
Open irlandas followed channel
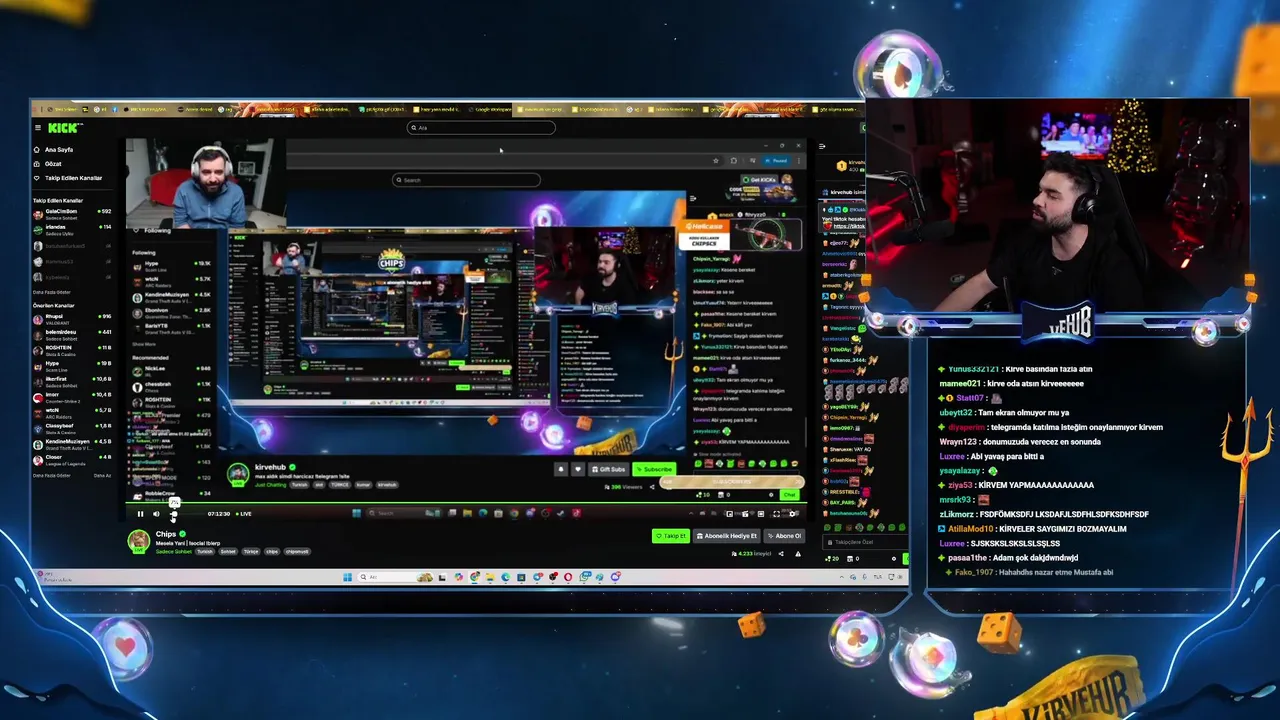[72, 229]
